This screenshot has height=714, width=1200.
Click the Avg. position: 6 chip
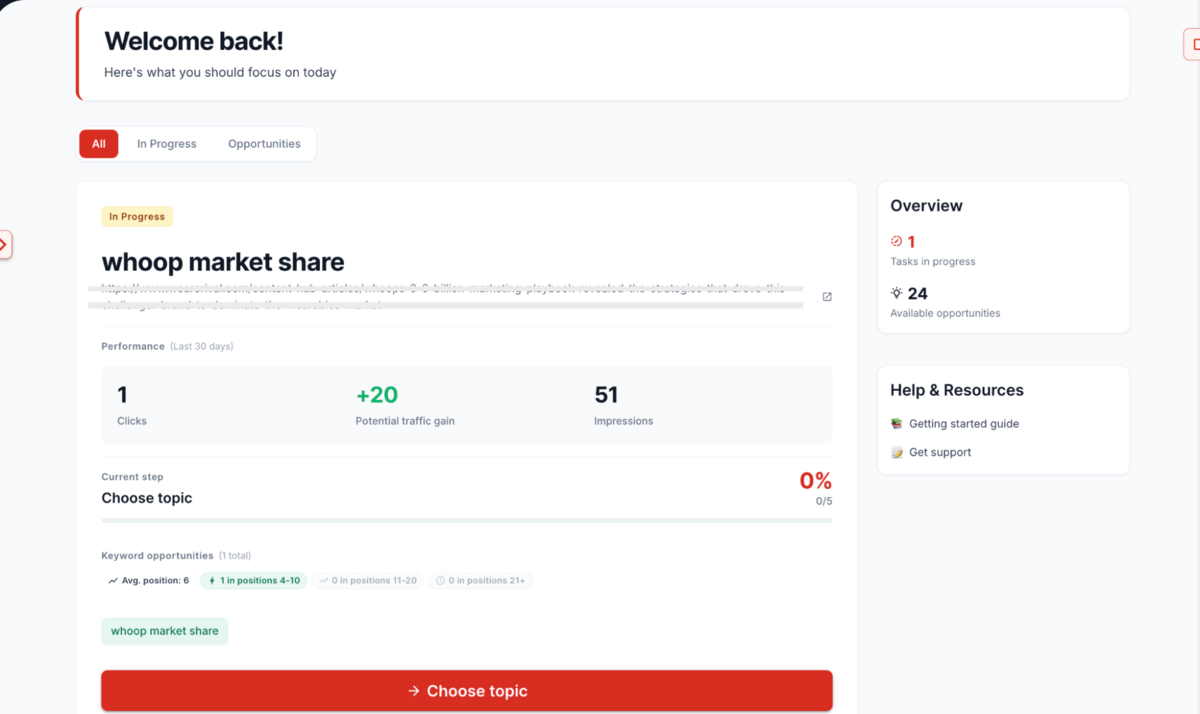coord(148,580)
